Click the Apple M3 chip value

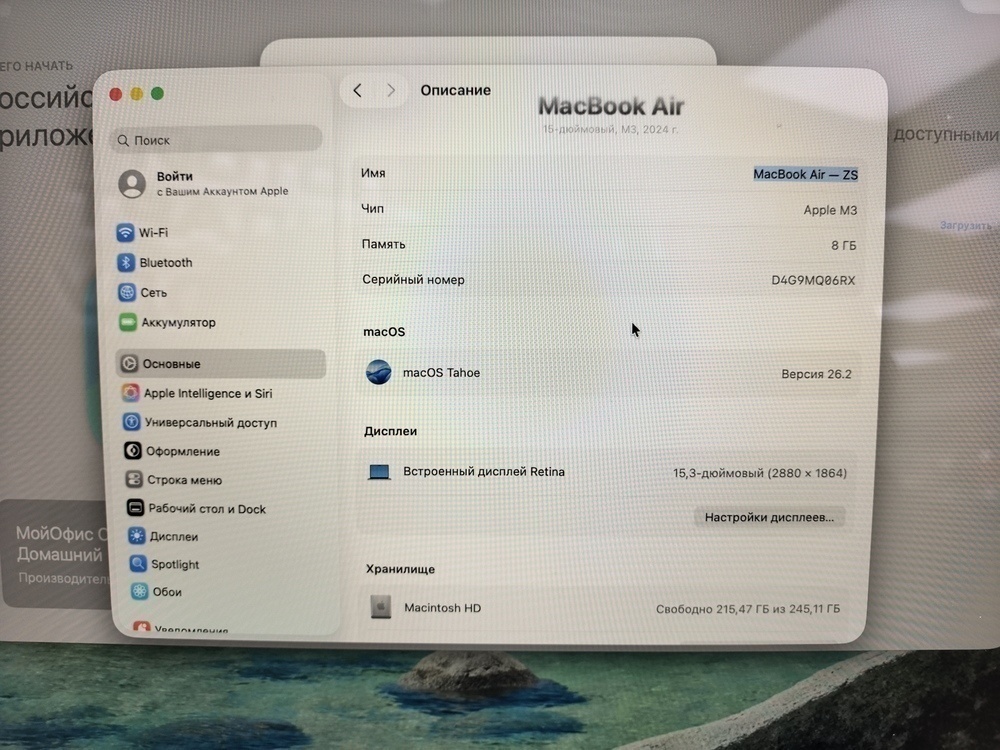(x=830, y=210)
